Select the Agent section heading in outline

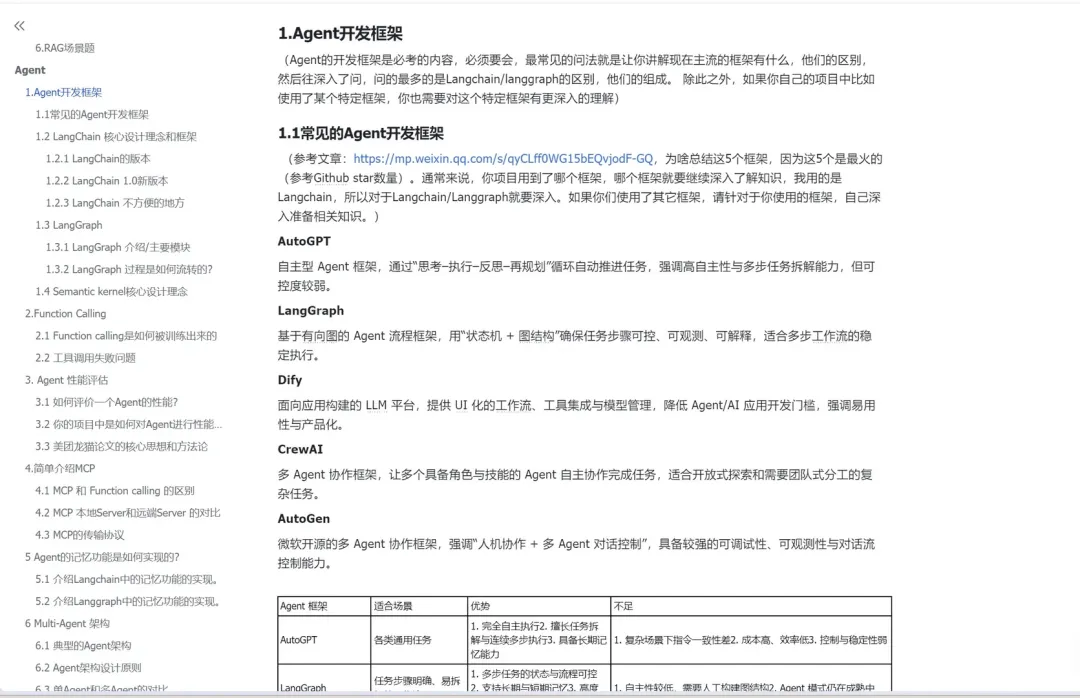coord(30,70)
